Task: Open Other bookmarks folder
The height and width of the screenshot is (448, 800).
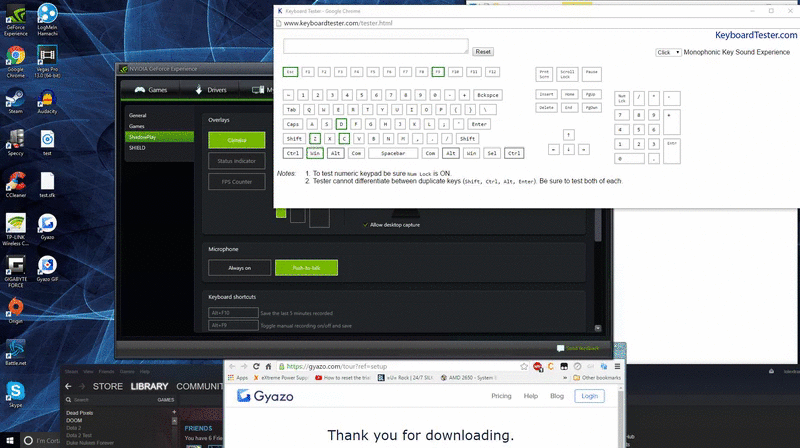Action: point(597,378)
